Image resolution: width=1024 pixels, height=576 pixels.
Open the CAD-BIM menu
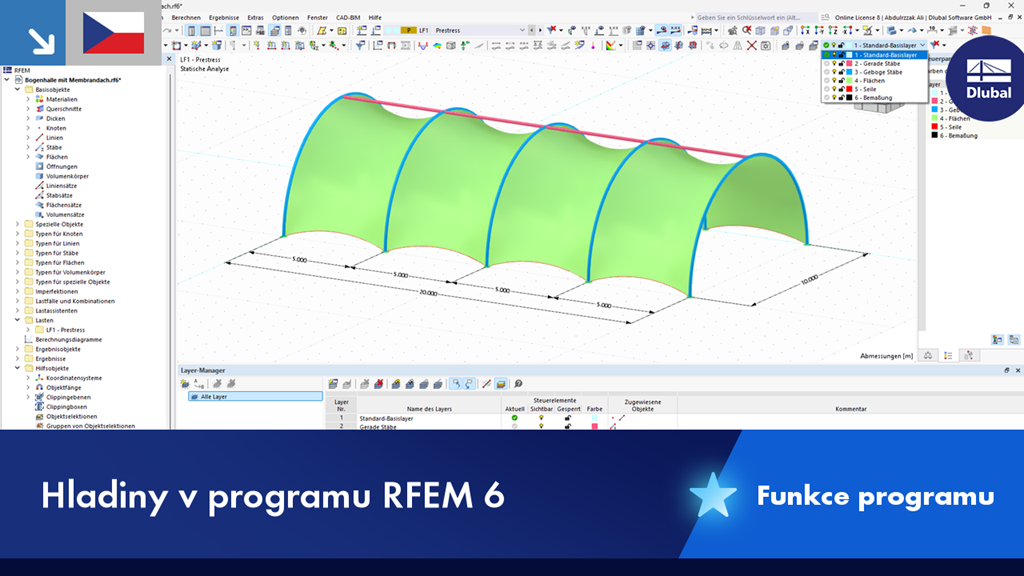point(346,17)
